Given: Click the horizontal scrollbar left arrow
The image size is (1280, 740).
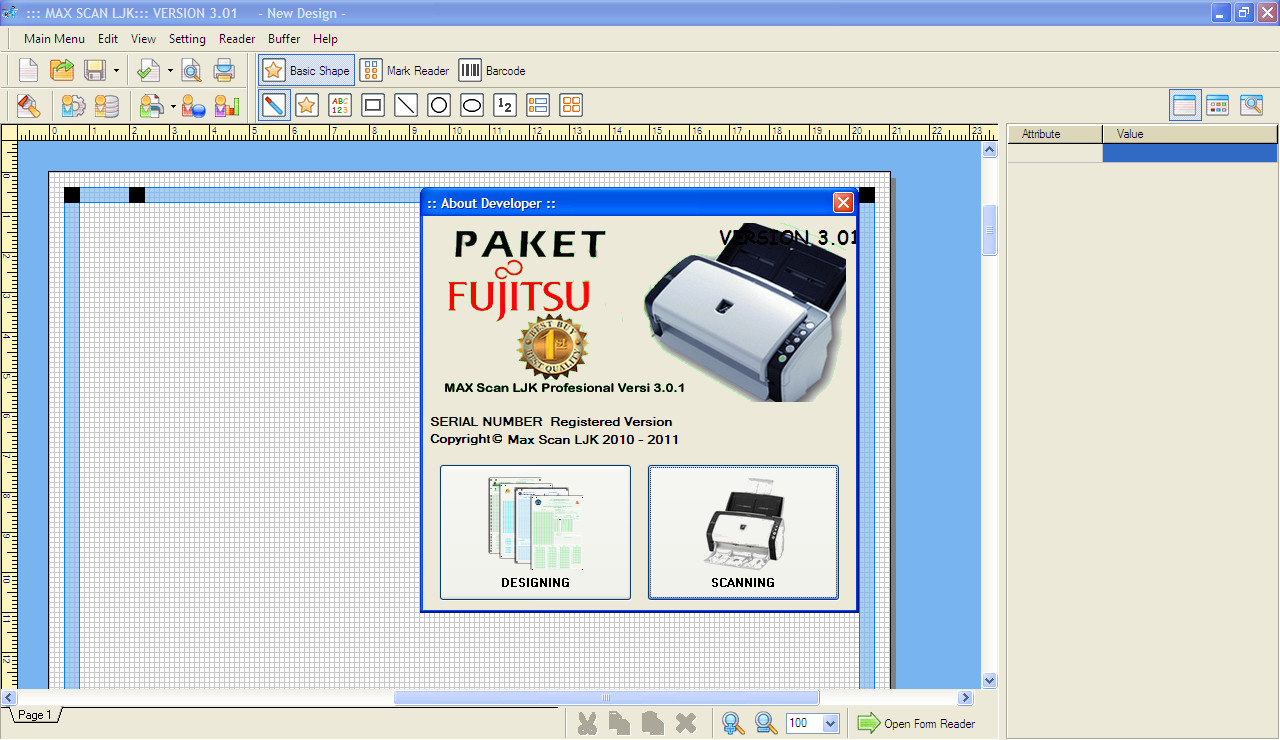Looking at the screenshot, I should (9, 698).
